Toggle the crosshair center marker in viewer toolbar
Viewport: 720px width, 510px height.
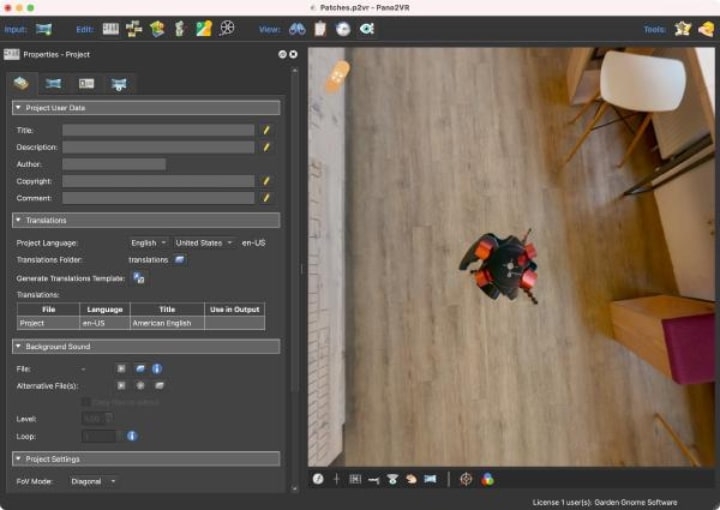336,479
